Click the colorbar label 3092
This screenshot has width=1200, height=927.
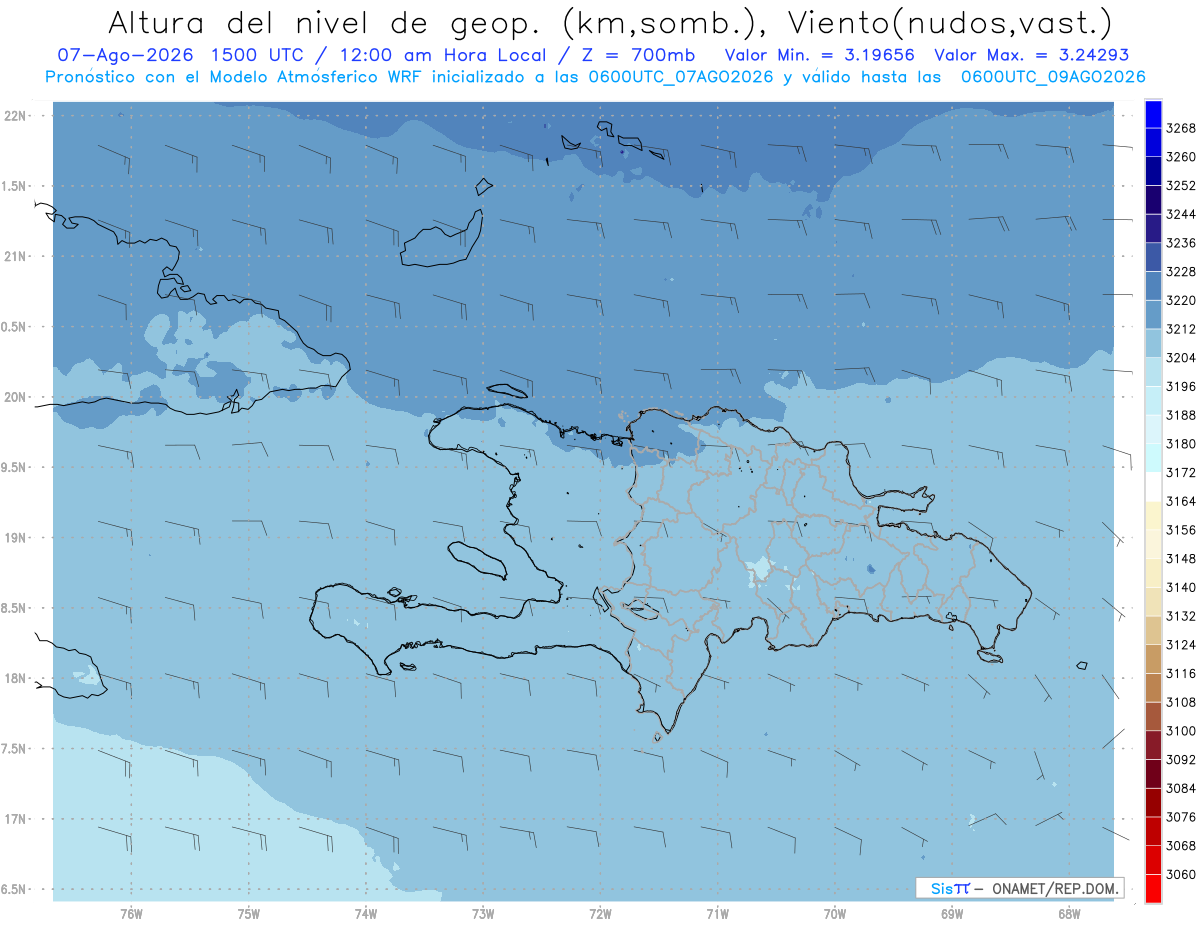(x=1180, y=760)
